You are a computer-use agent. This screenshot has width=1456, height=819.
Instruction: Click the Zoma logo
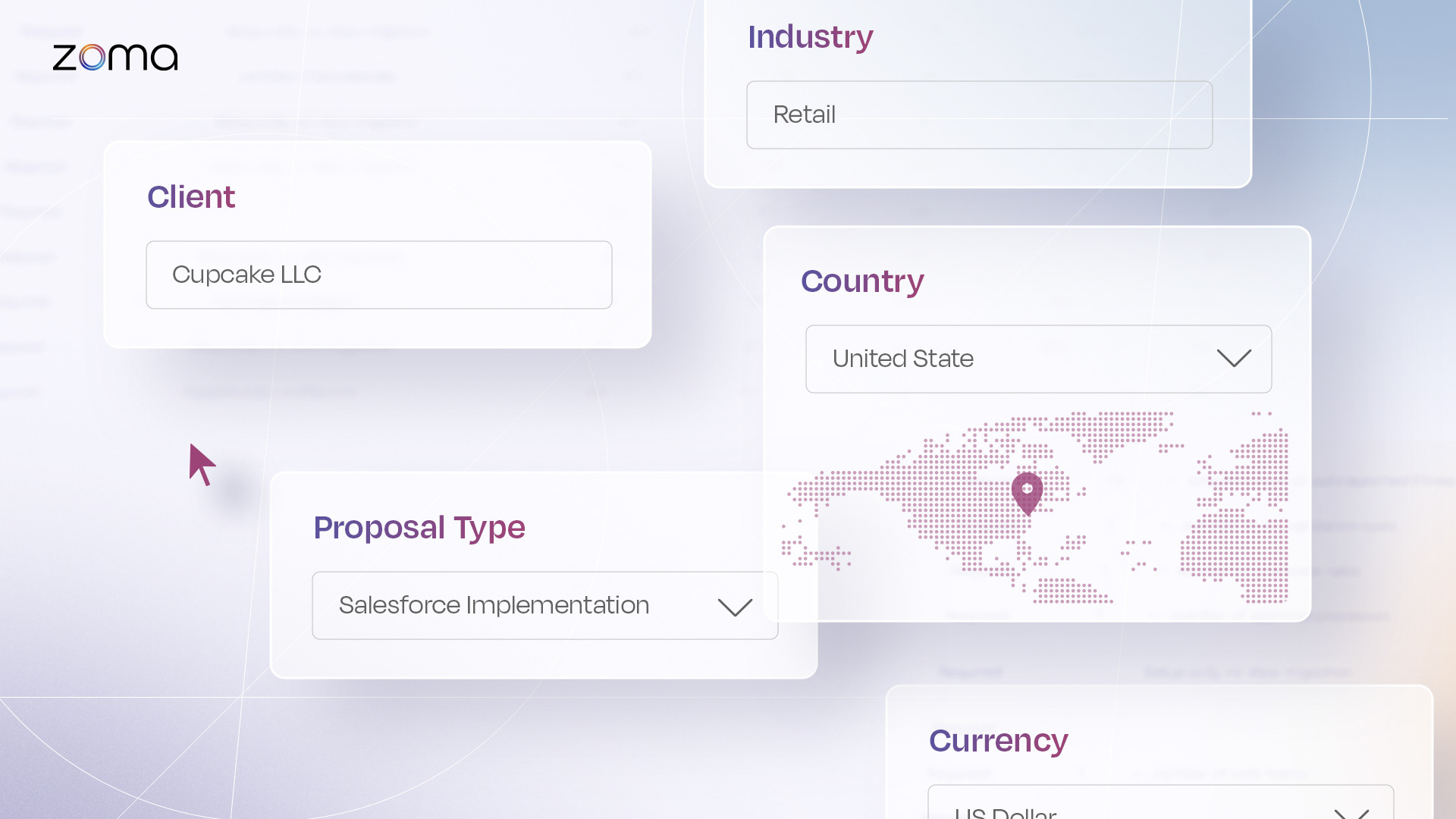[x=115, y=57]
